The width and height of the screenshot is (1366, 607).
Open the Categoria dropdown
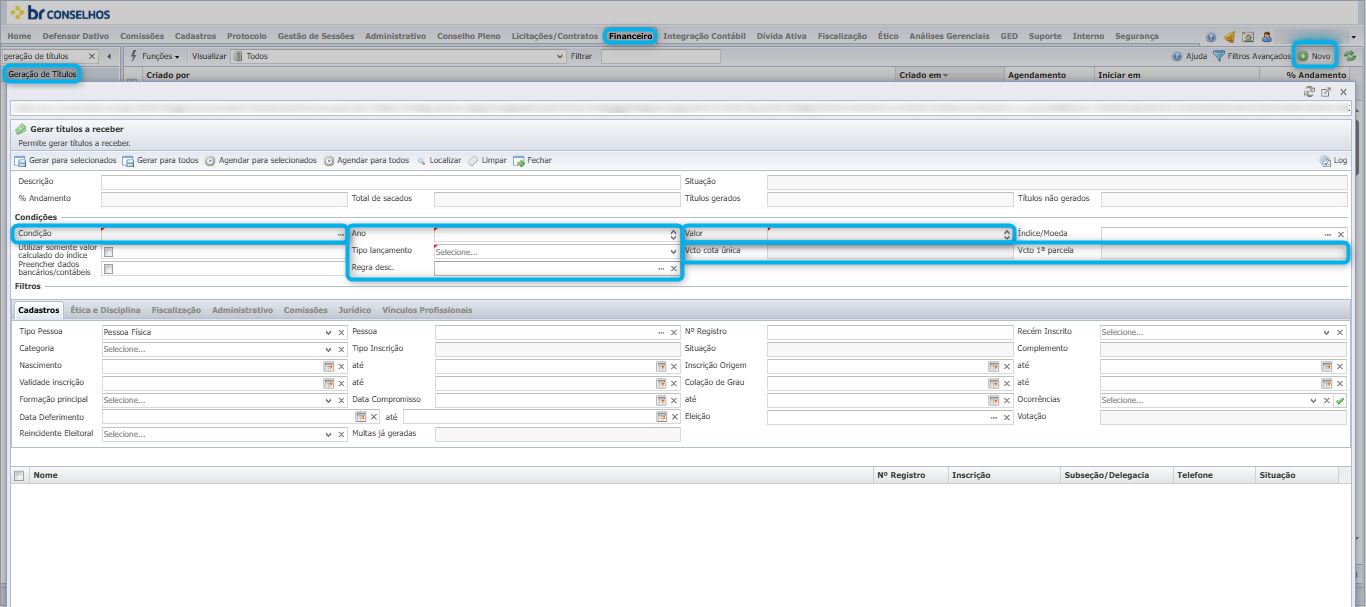328,349
